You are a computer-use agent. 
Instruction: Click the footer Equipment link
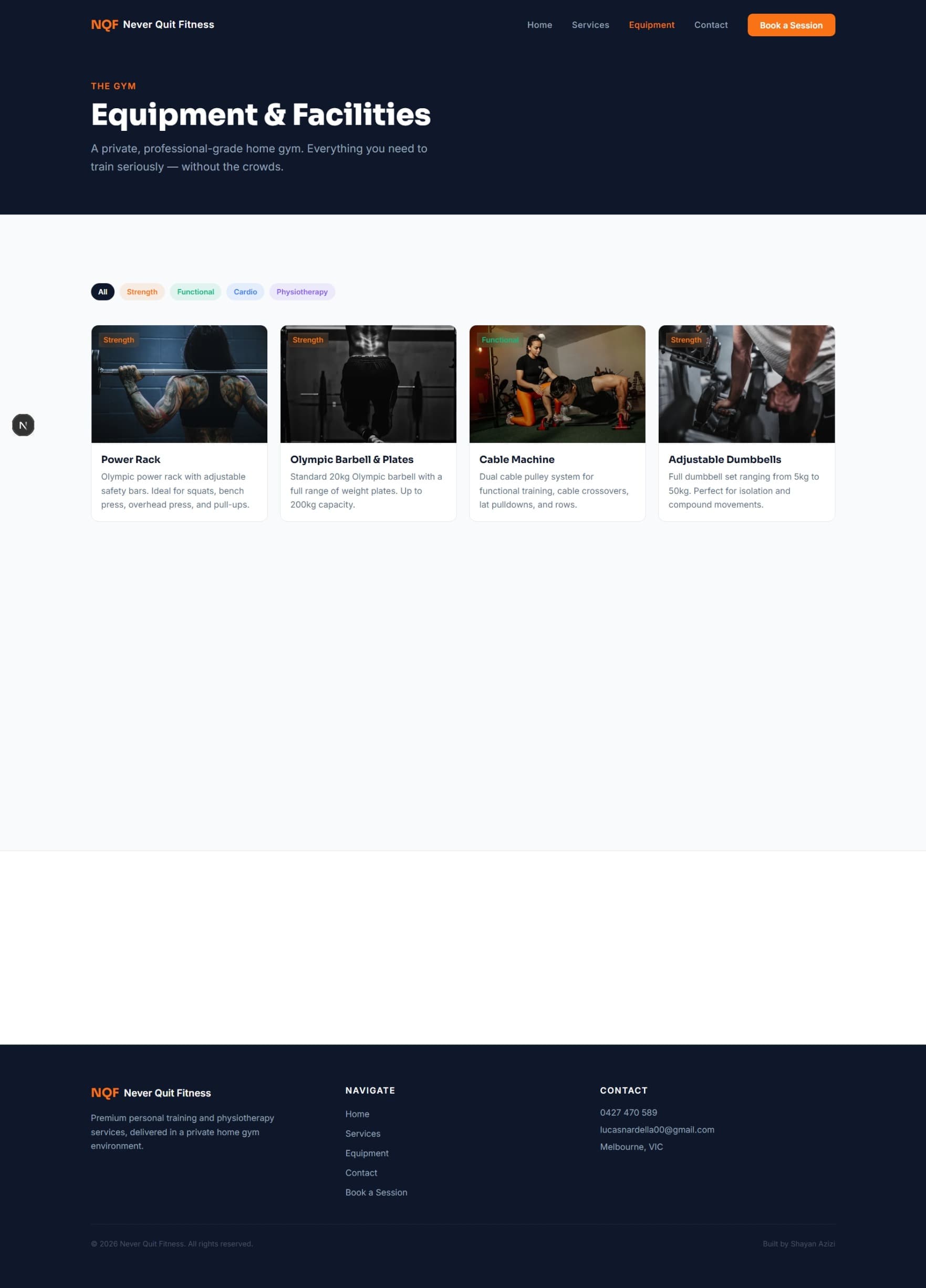tap(367, 1153)
